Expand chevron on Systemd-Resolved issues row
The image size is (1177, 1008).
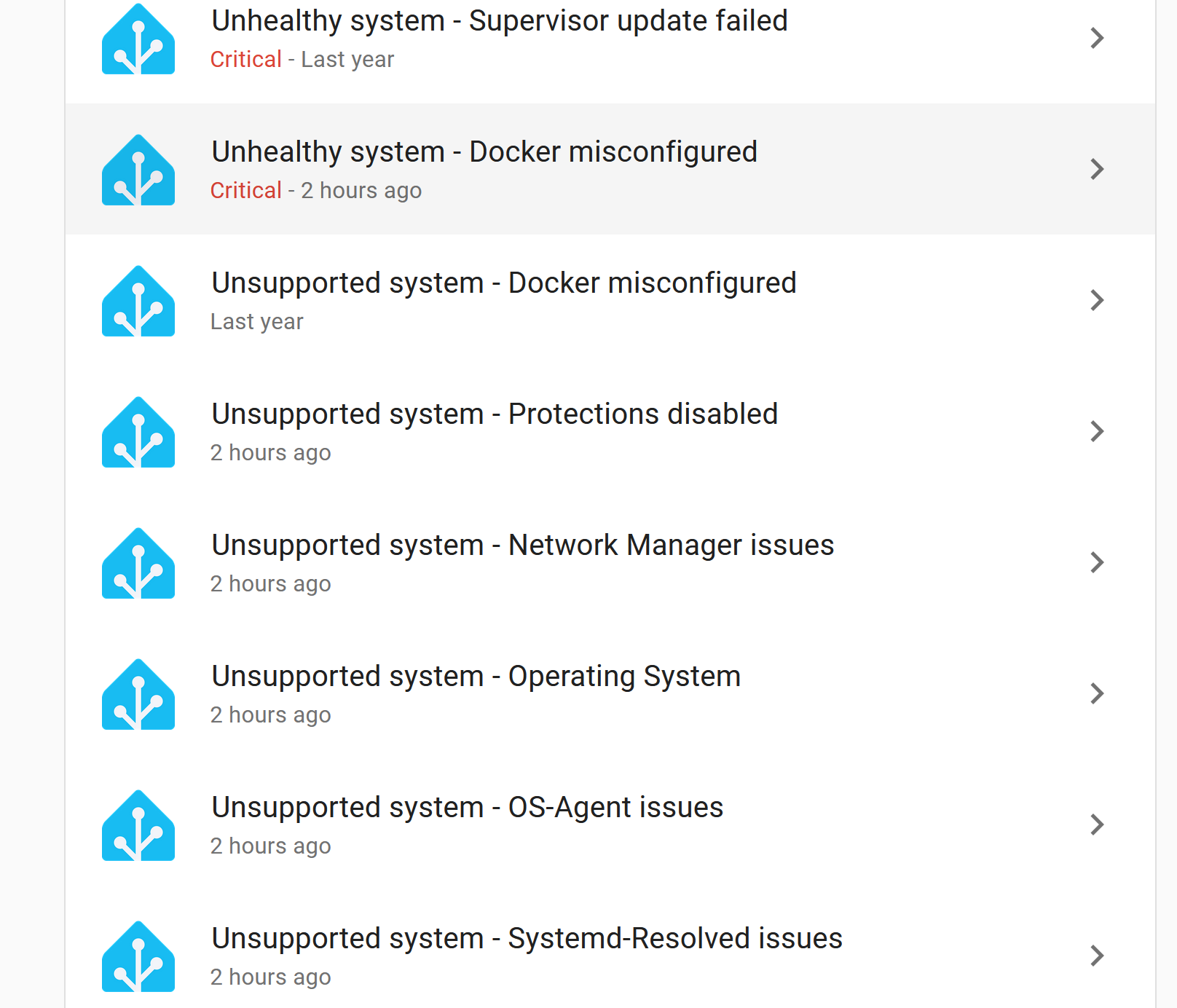point(1097,956)
